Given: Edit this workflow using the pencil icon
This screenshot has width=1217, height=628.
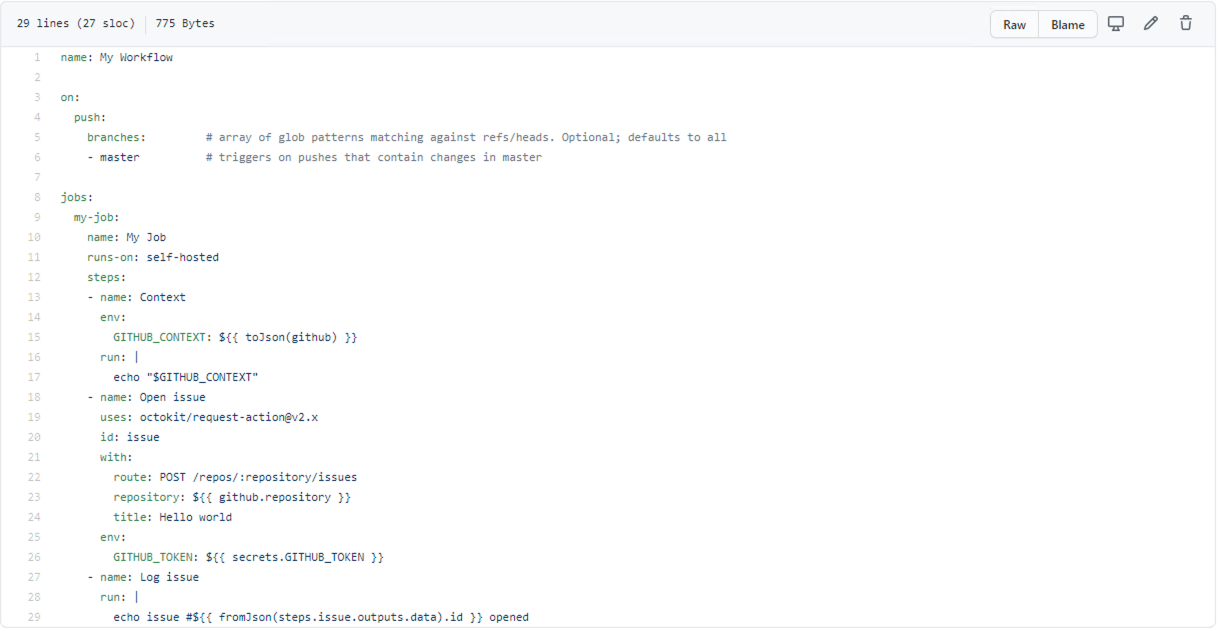Looking at the screenshot, I should coord(1150,23).
